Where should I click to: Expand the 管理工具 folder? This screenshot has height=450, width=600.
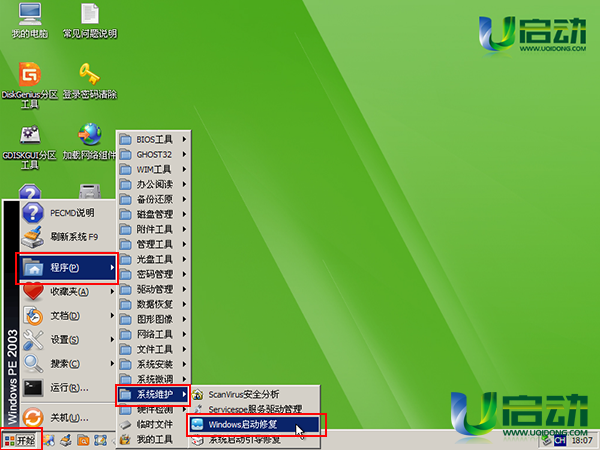154,244
